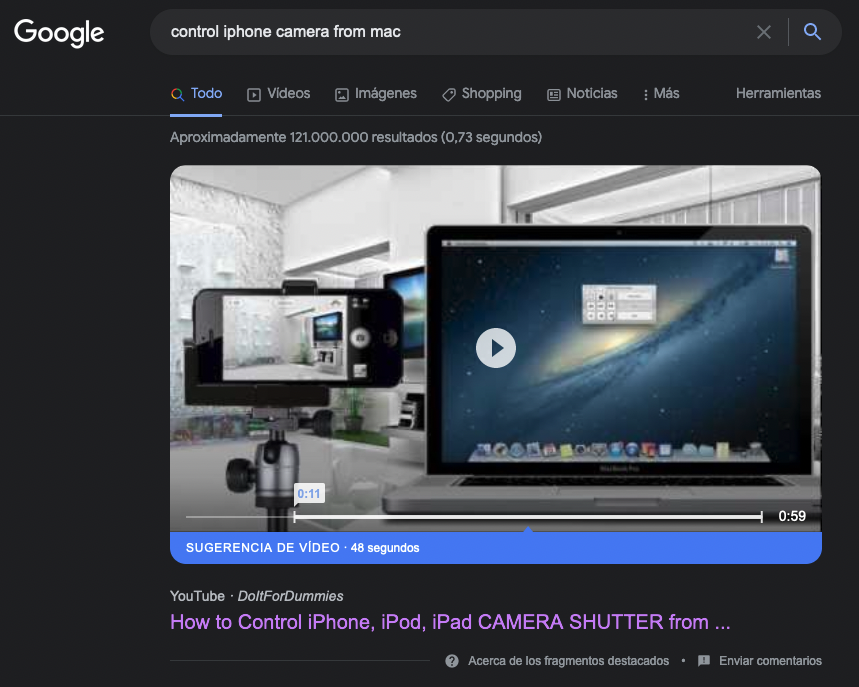The image size is (859, 687).
Task: Switch to the Vídeos tab
Action: pyautogui.click(x=278, y=94)
